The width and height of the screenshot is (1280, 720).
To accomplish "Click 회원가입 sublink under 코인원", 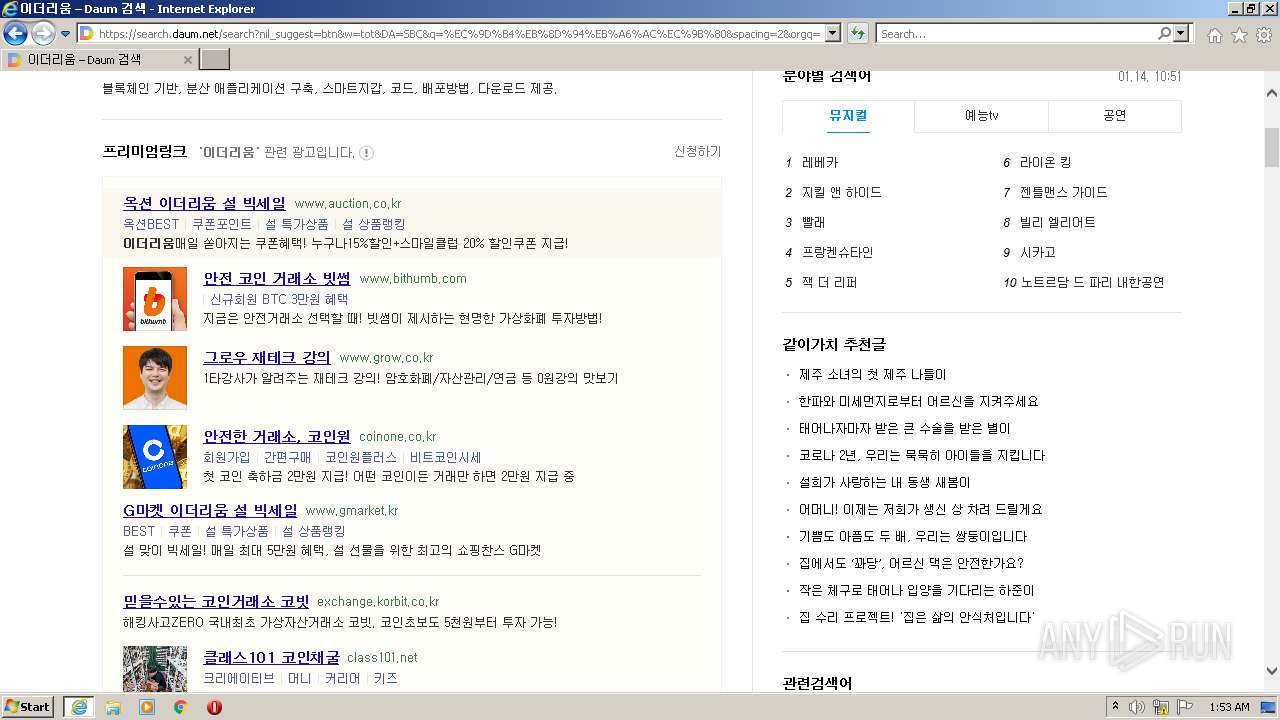I will click(x=227, y=457).
